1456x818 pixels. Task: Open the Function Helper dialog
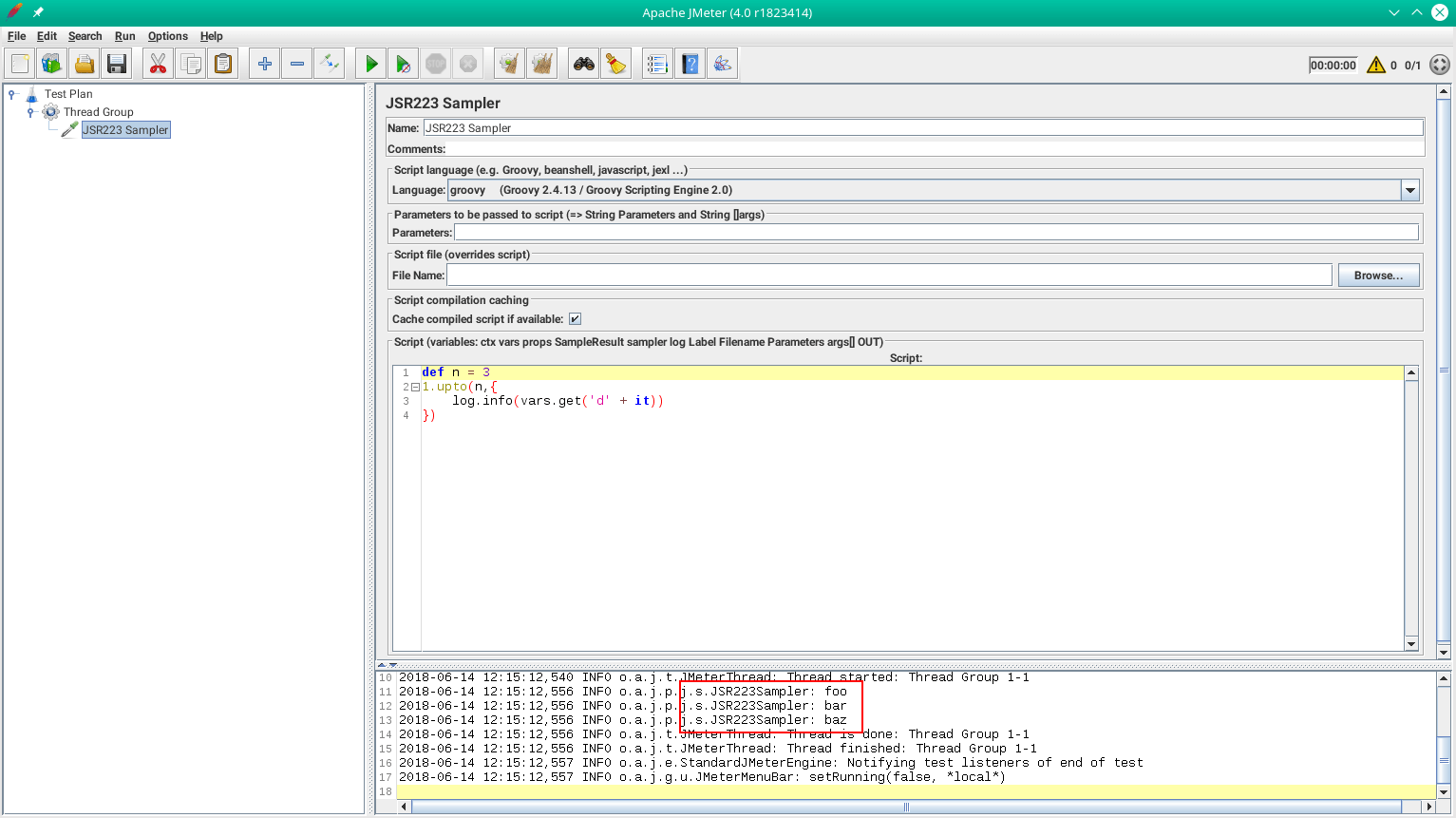[615, 63]
